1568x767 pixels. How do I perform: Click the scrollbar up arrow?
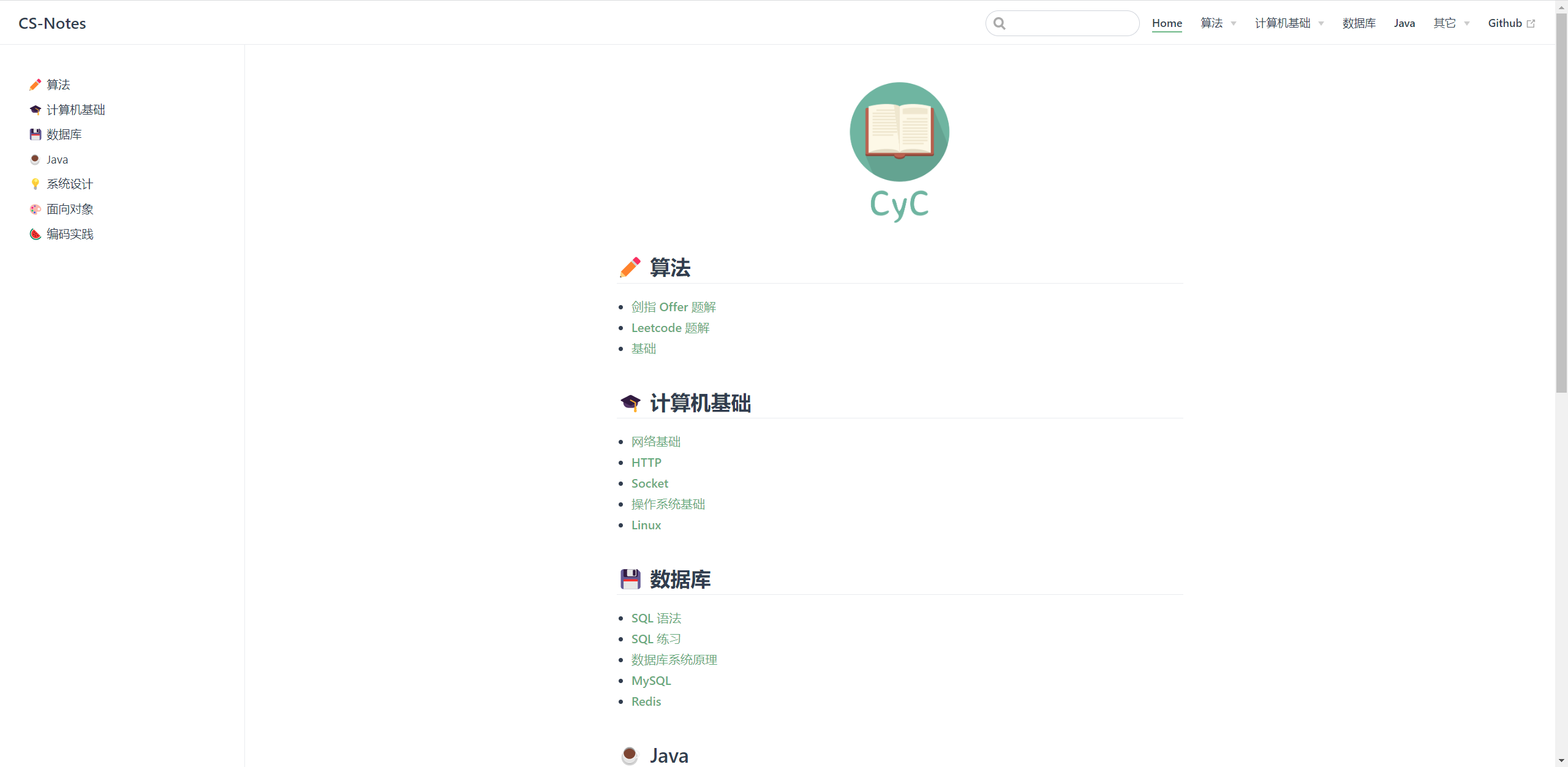coord(1561,6)
